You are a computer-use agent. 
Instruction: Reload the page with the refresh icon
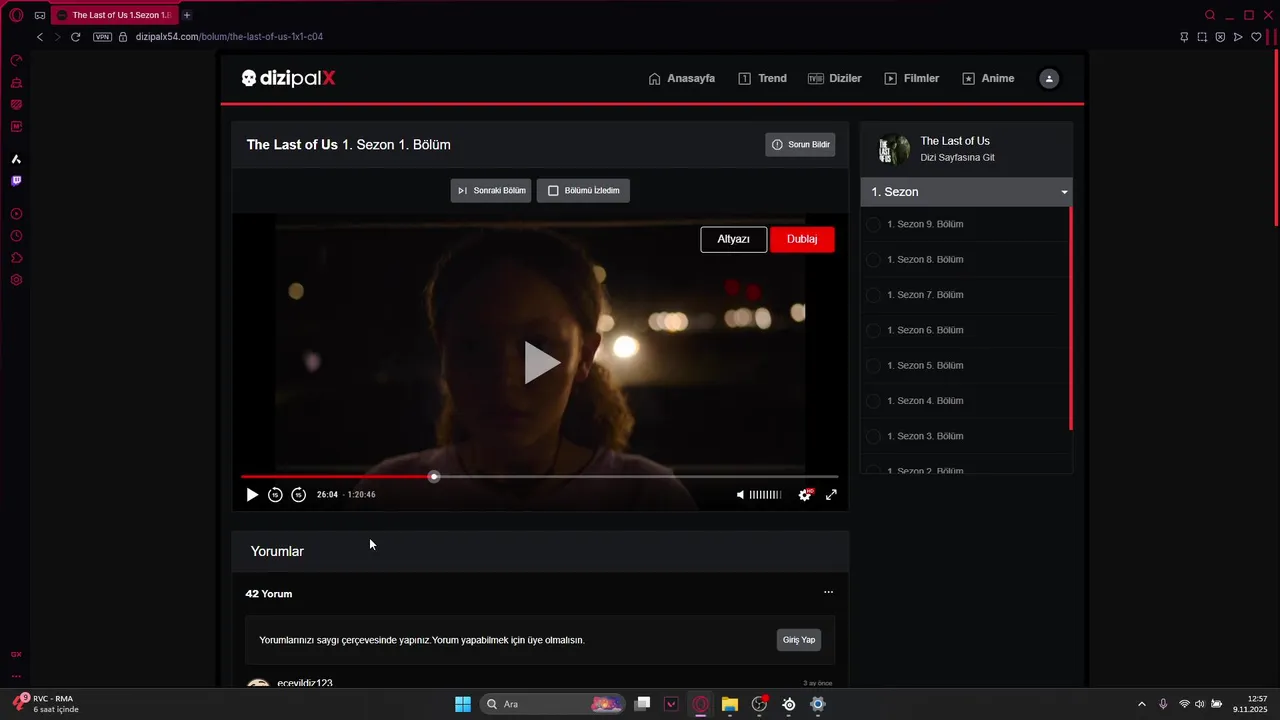75,37
